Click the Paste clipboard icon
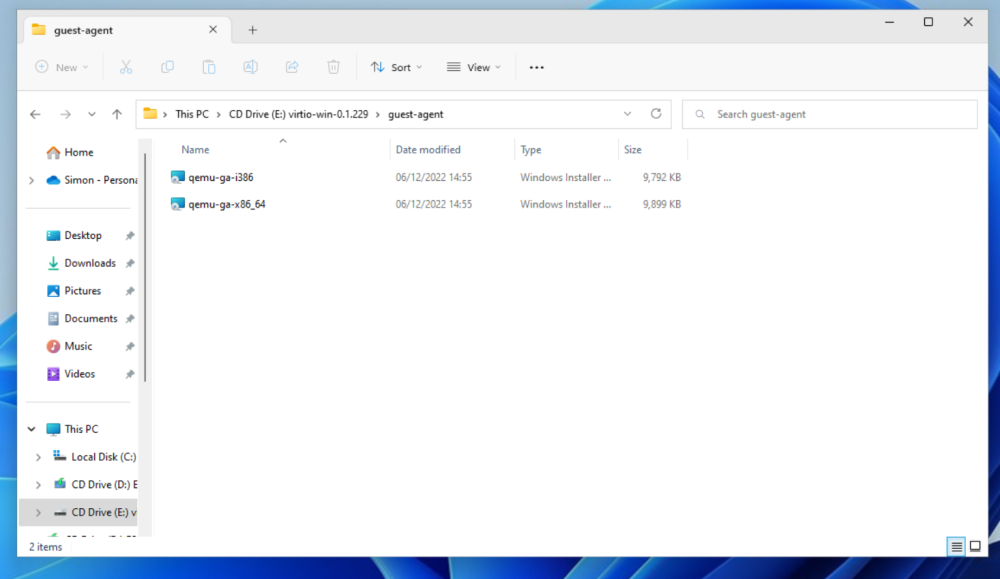Screen dimensions: 1000x579 coord(209,67)
